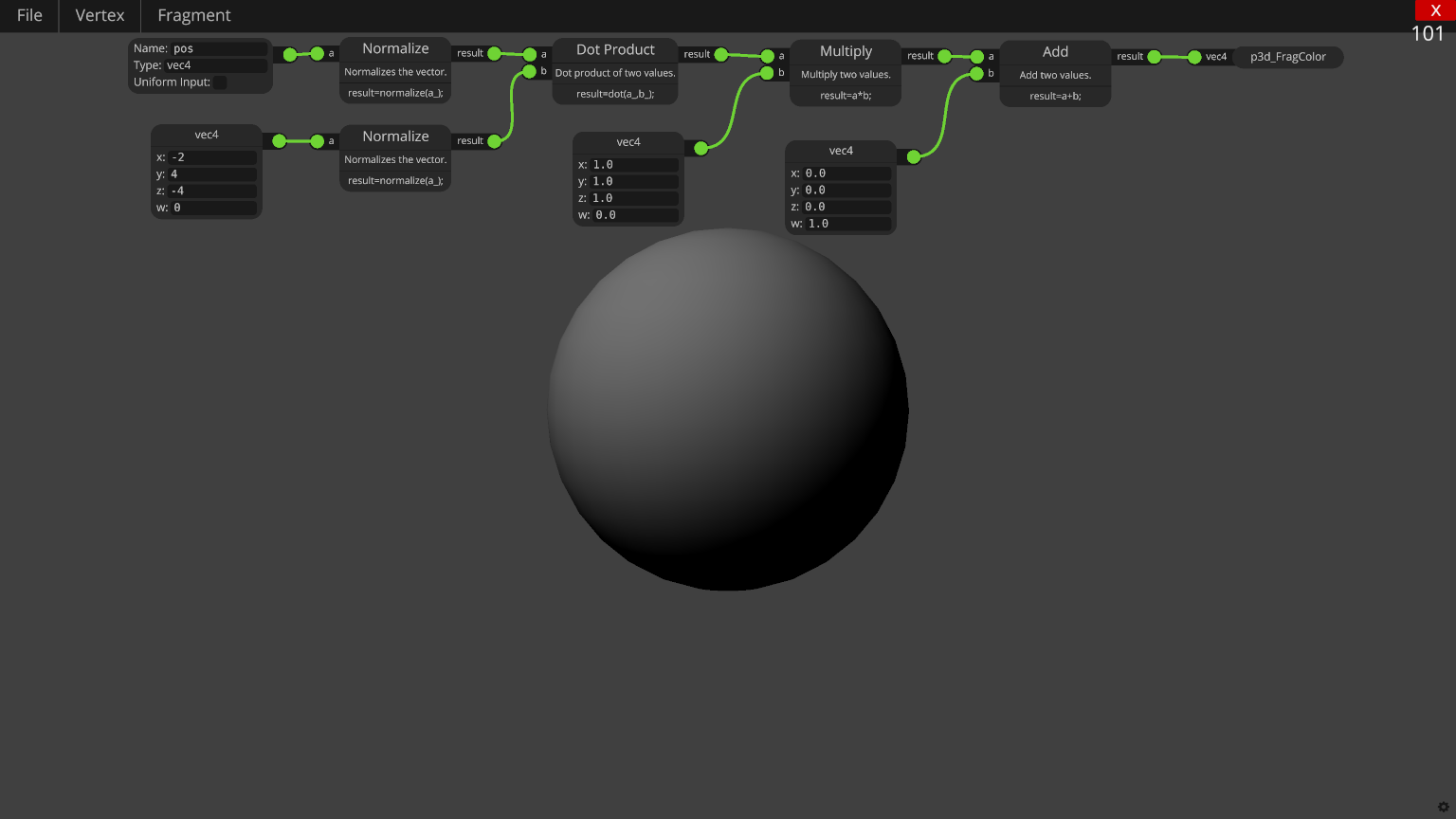Open the File menu

point(28,15)
